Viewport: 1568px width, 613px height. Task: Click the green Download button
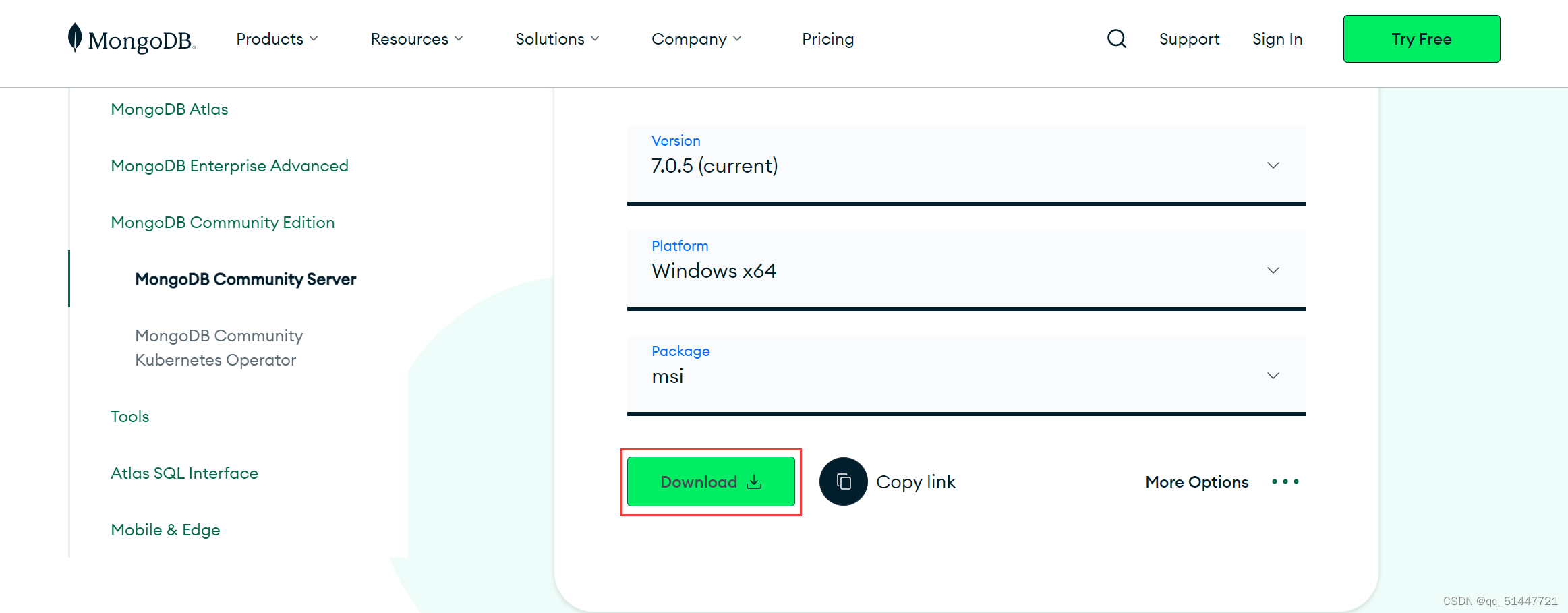(x=711, y=481)
